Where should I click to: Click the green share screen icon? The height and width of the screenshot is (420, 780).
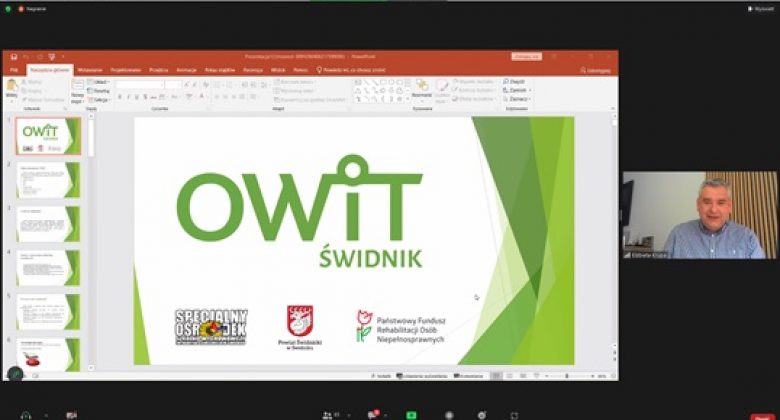(411, 414)
